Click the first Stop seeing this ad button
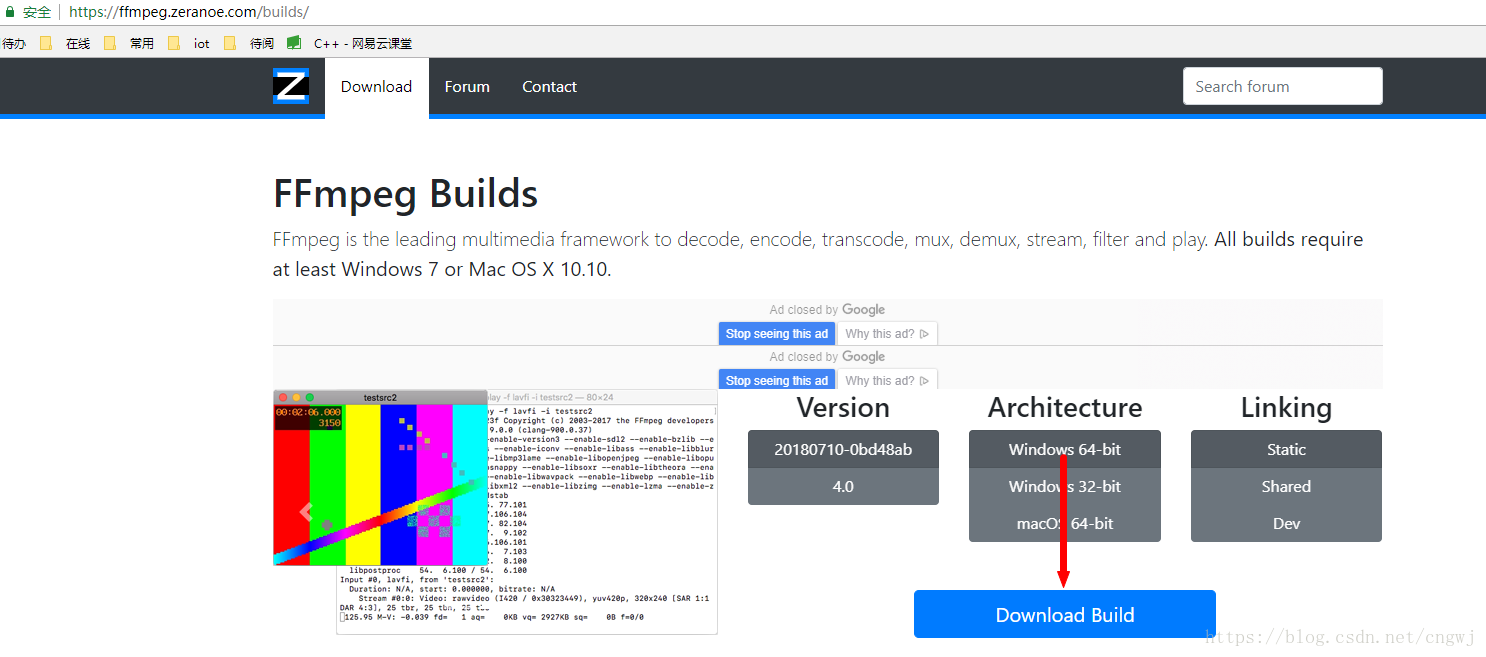The image size is (1486, 657). pos(777,333)
